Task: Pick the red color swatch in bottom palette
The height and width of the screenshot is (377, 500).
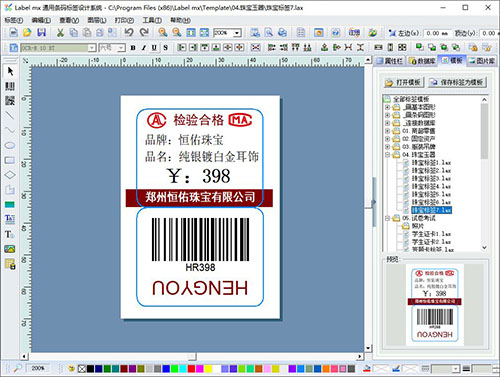Action: pyautogui.click(x=191, y=369)
